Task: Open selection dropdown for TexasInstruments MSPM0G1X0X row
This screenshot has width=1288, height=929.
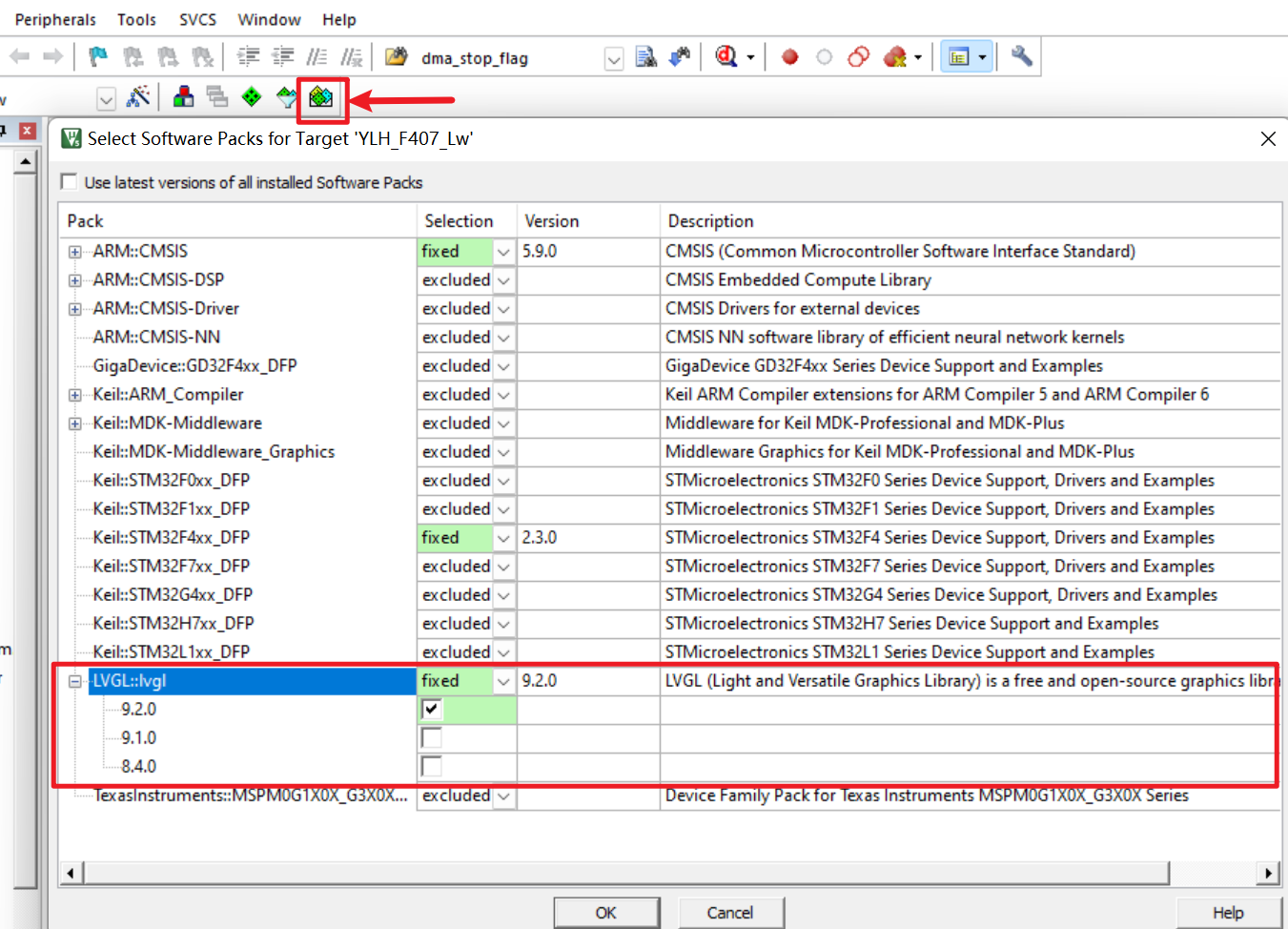Action: (x=503, y=795)
